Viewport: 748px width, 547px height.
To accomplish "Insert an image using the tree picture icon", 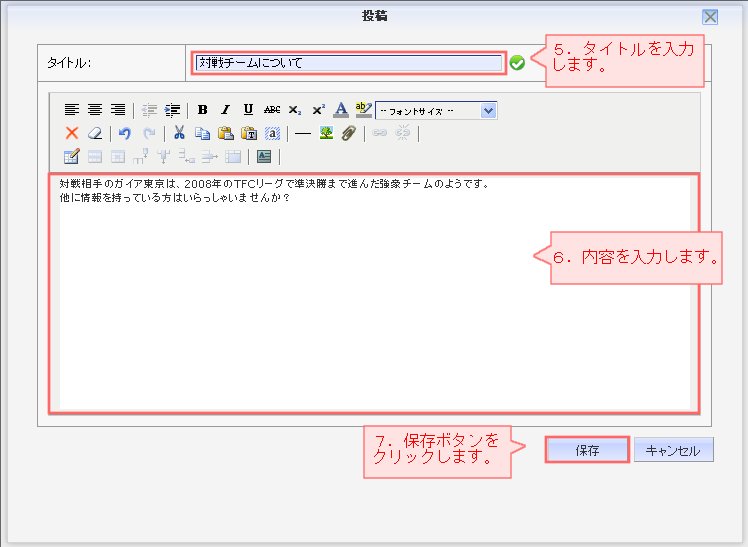I will click(x=326, y=133).
